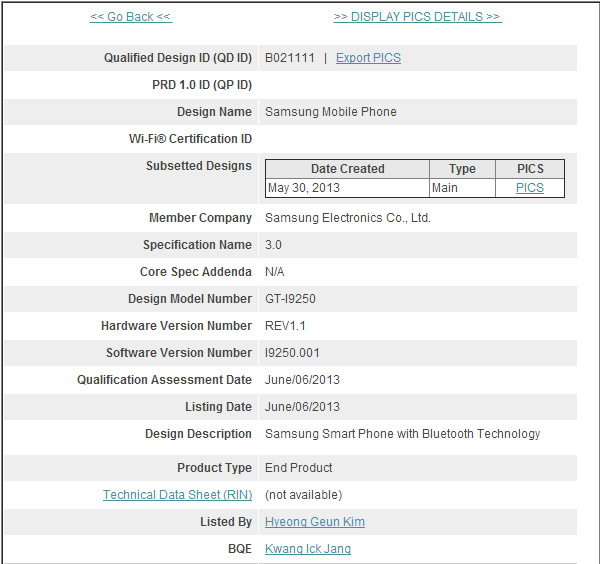Select the Main type table cell
This screenshot has width=600, height=564.
coord(445,188)
